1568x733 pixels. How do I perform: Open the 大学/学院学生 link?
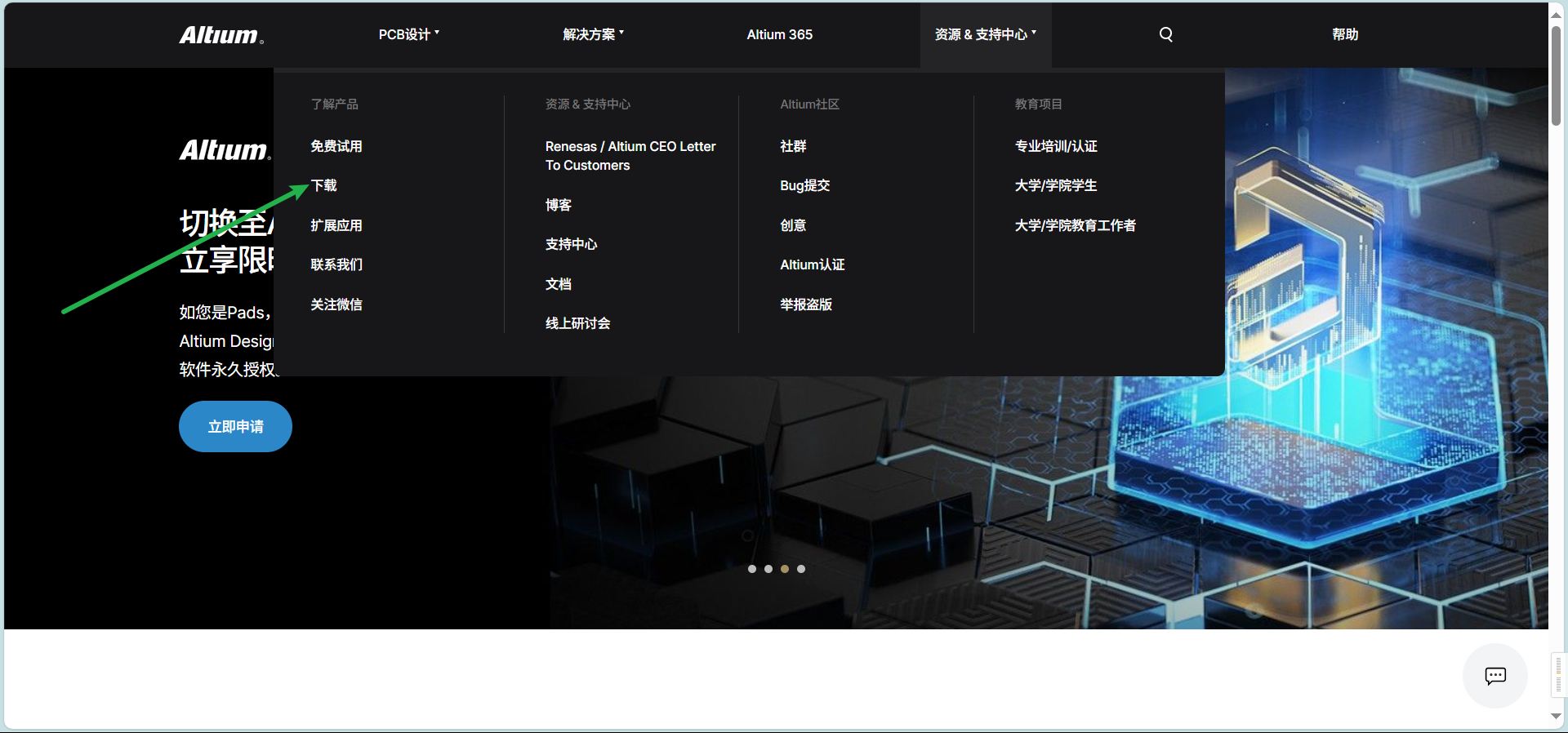pos(1056,185)
